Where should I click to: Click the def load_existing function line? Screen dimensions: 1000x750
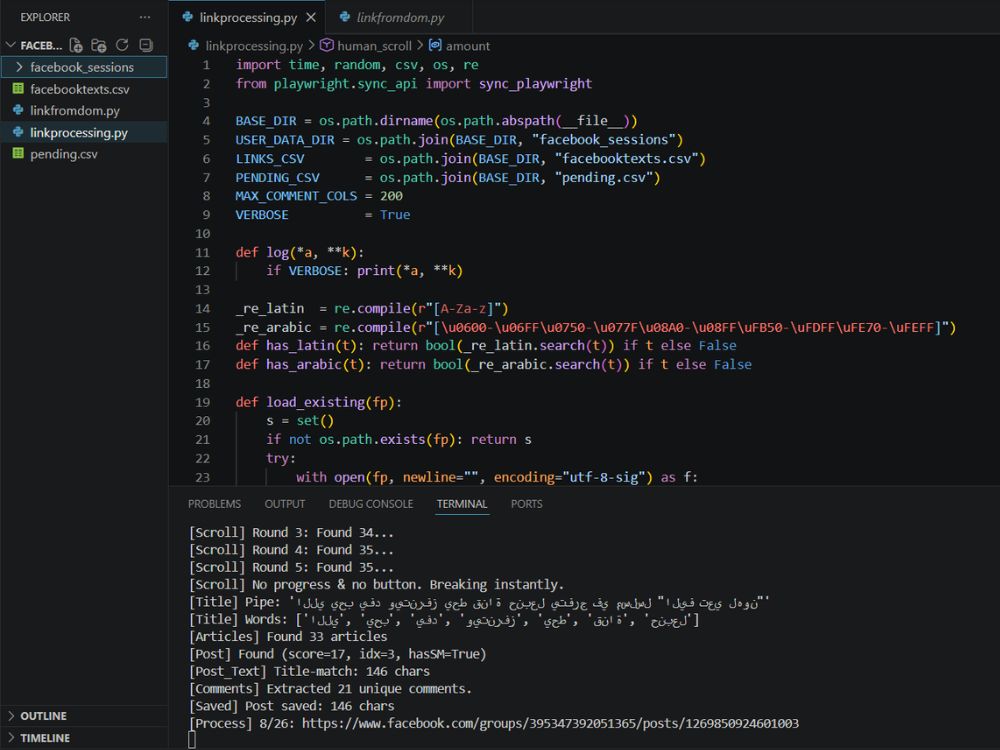click(318, 402)
